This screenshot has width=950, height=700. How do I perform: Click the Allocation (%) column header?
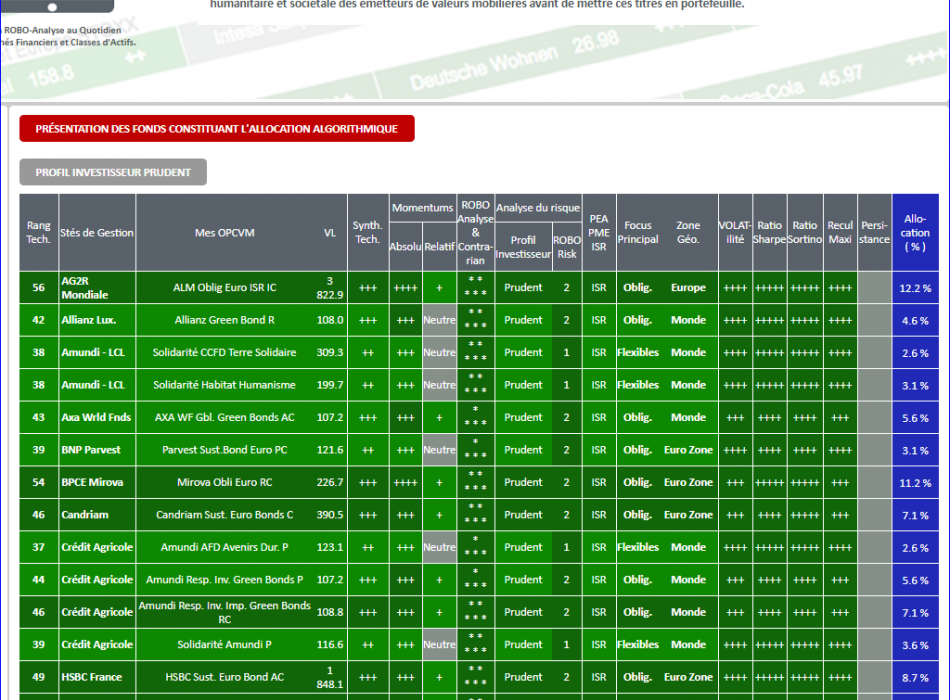tap(915, 233)
